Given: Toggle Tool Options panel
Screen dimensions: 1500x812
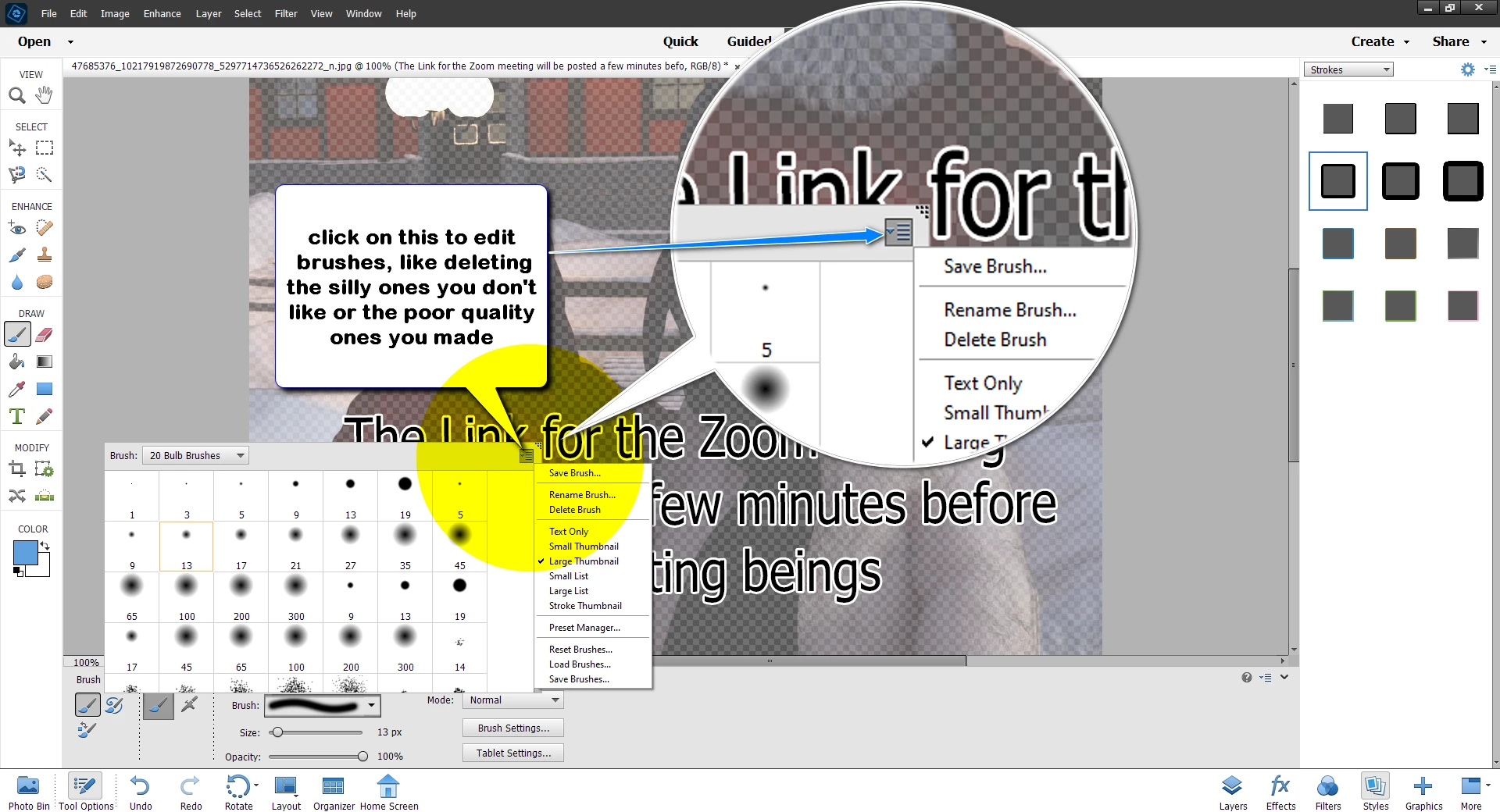Looking at the screenshot, I should coord(86,792).
